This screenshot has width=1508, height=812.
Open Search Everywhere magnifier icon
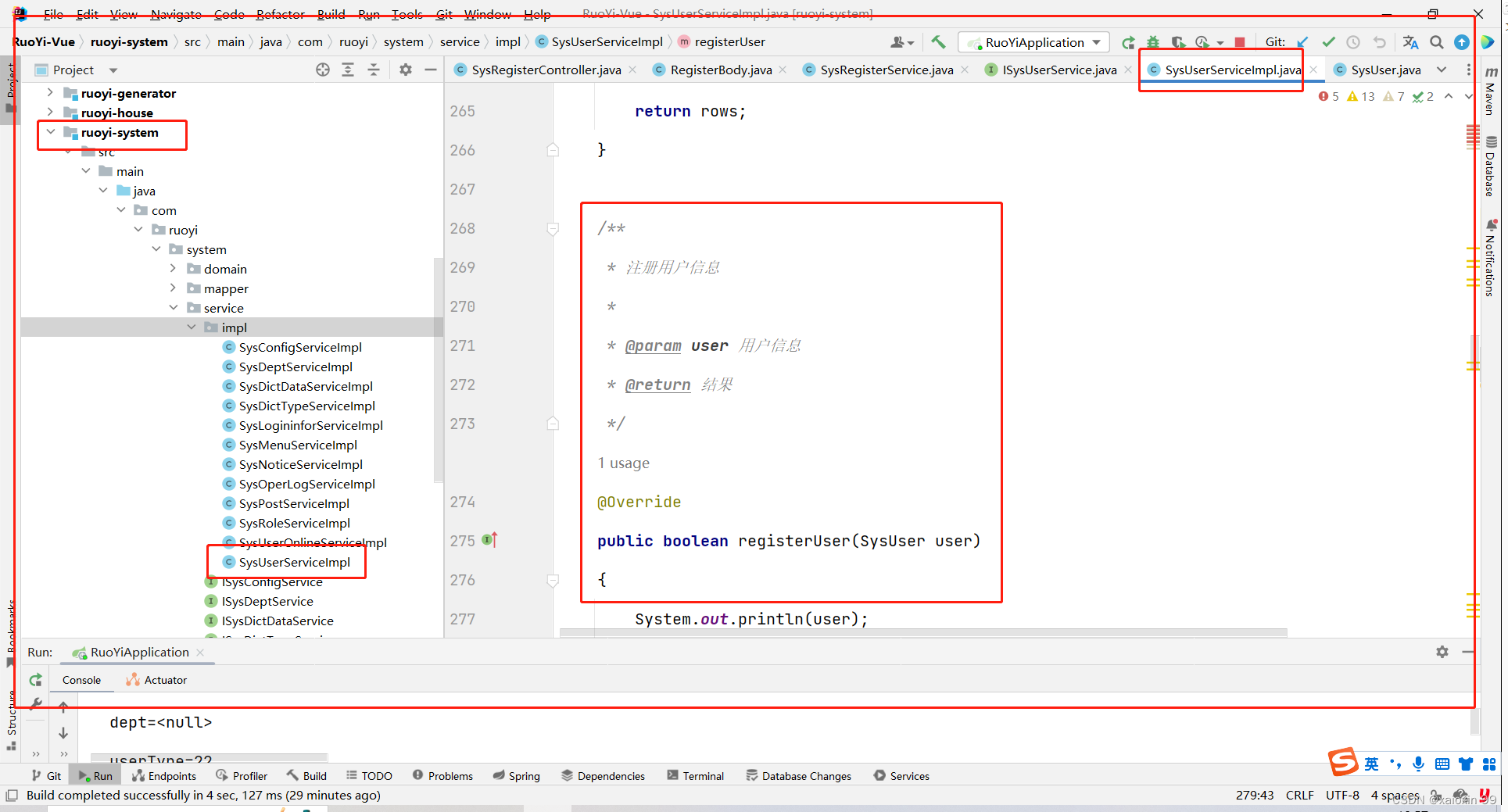tap(1437, 42)
